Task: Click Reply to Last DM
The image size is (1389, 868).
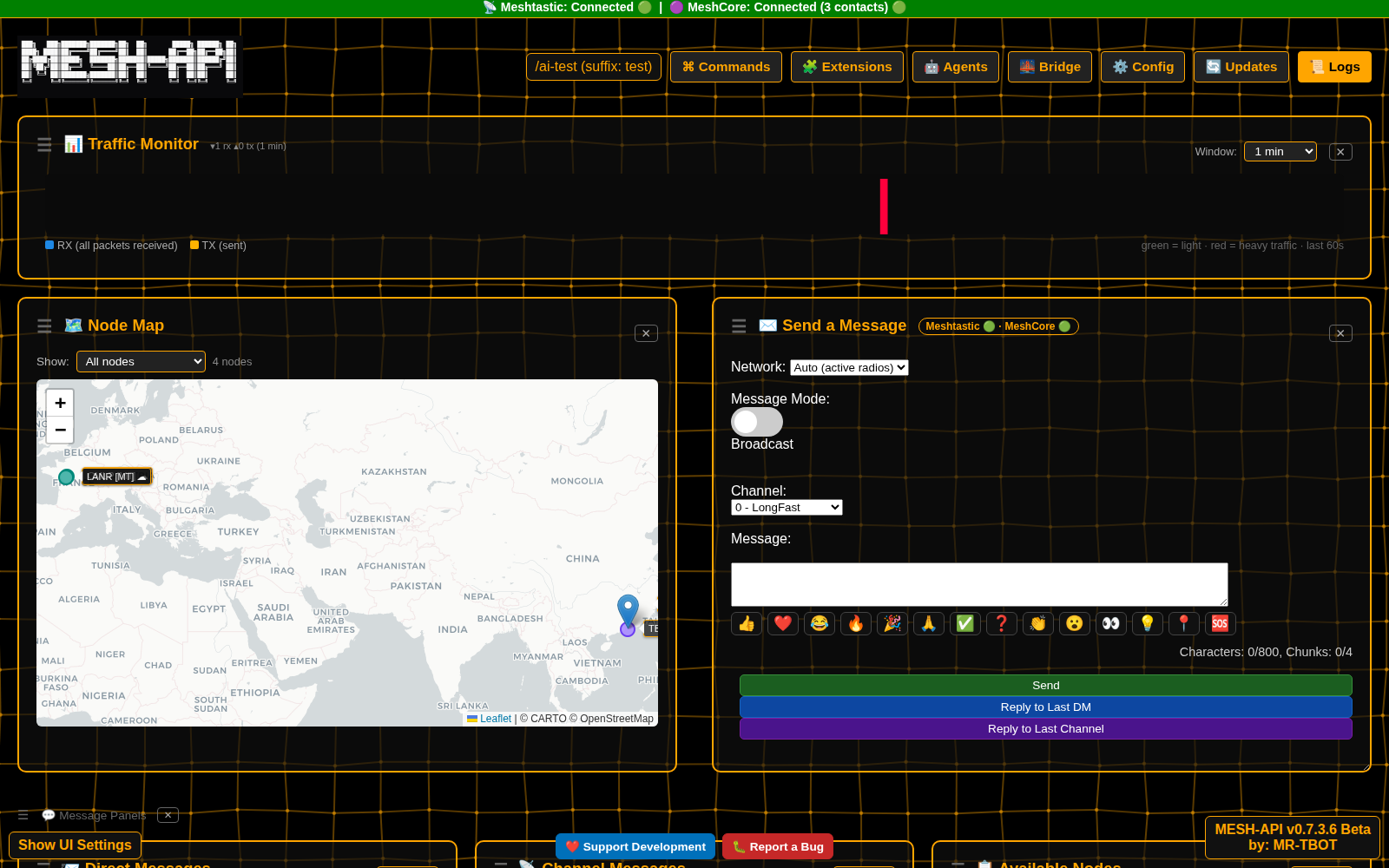Action: click(1046, 707)
